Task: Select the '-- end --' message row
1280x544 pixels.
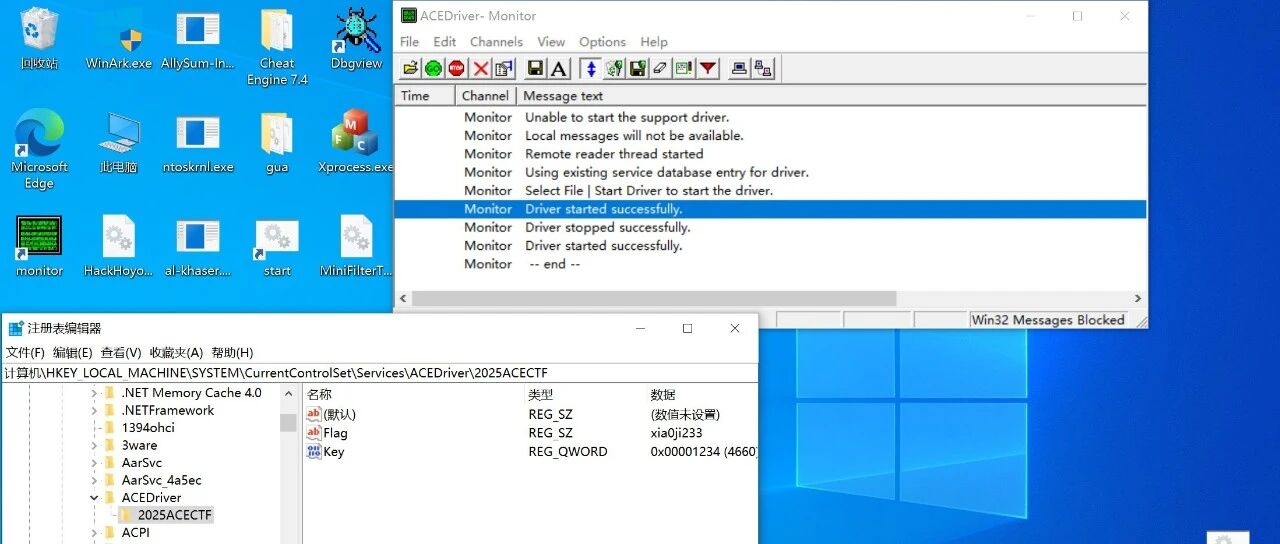Action: tap(769, 264)
